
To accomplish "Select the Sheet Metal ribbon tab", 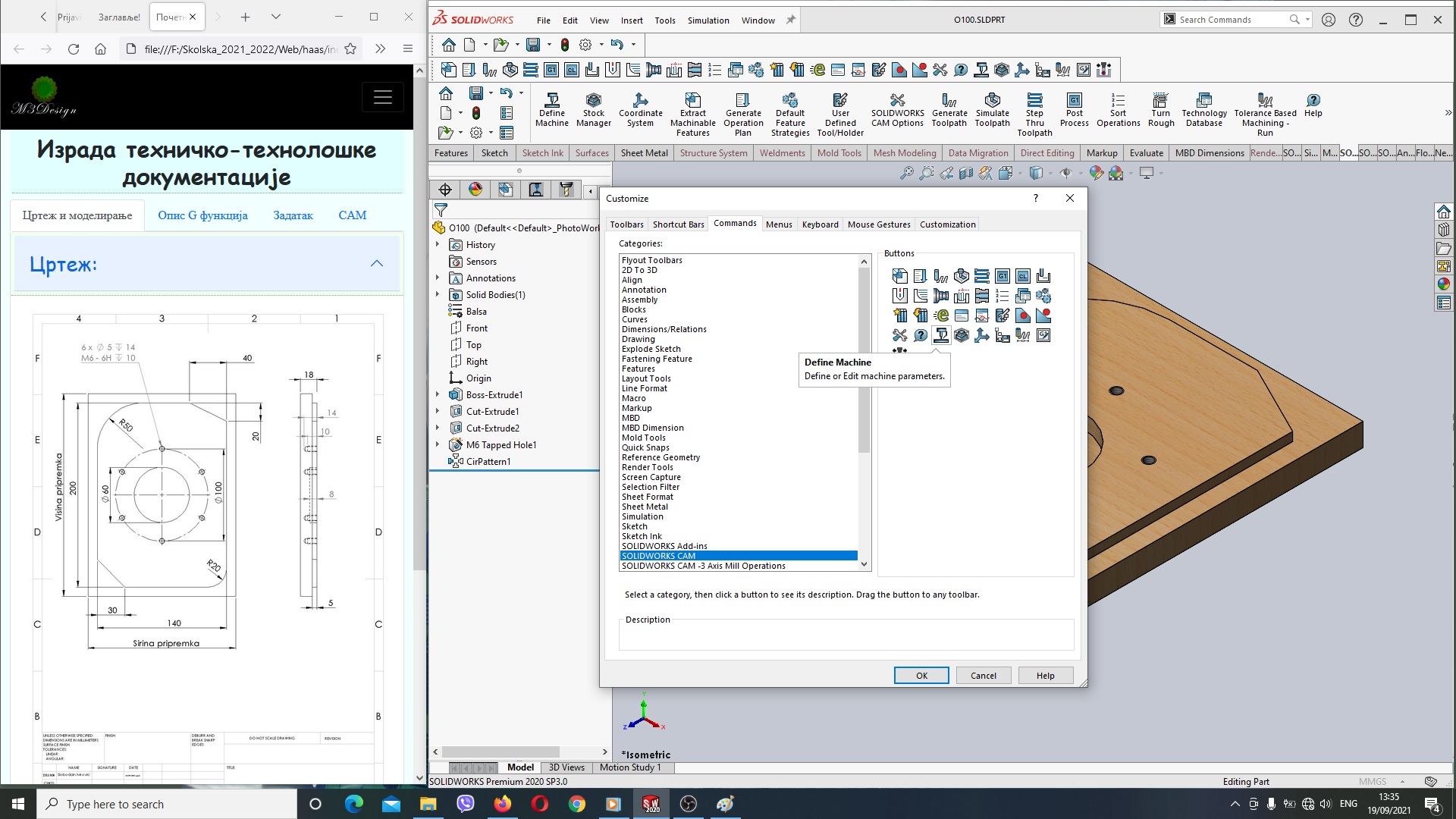I will (644, 153).
